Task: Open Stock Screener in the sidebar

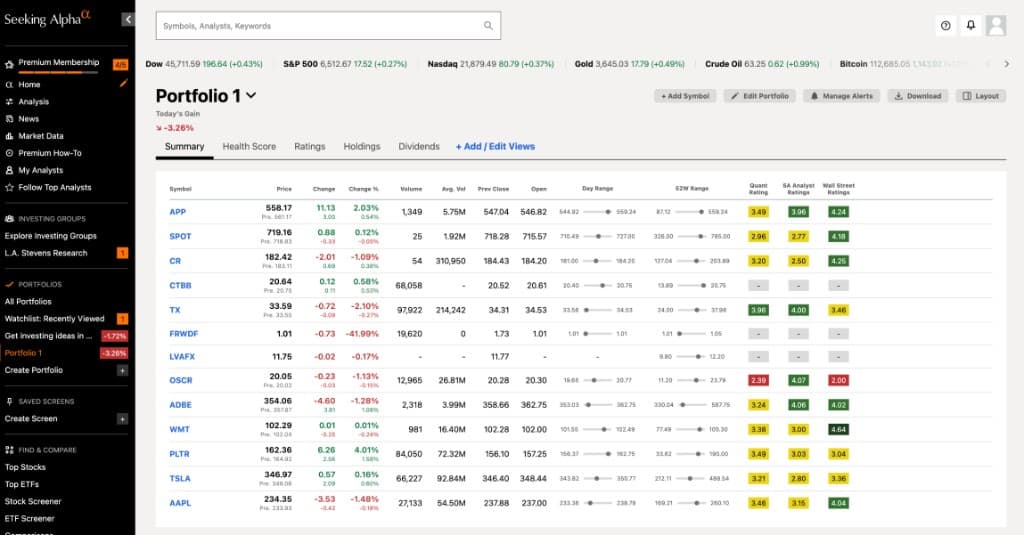Action: [33, 501]
